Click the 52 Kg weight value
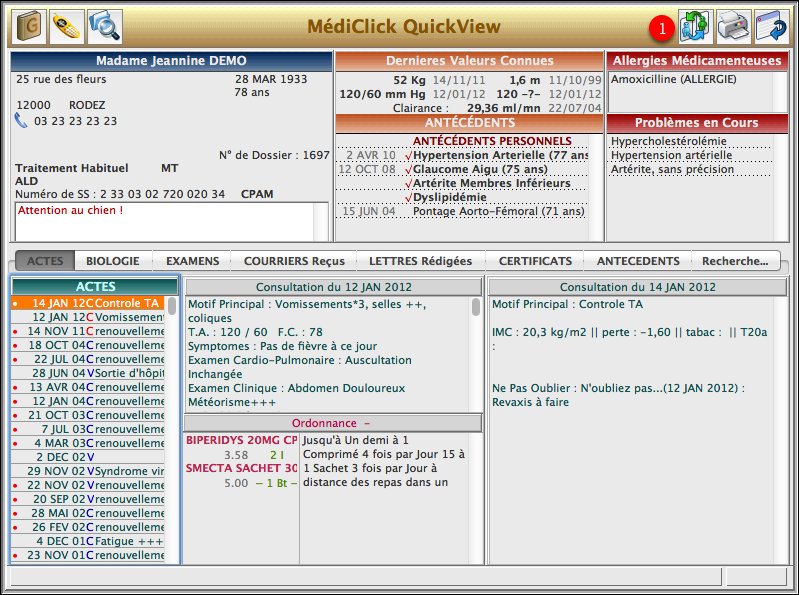The height and width of the screenshot is (595, 799). [409, 80]
